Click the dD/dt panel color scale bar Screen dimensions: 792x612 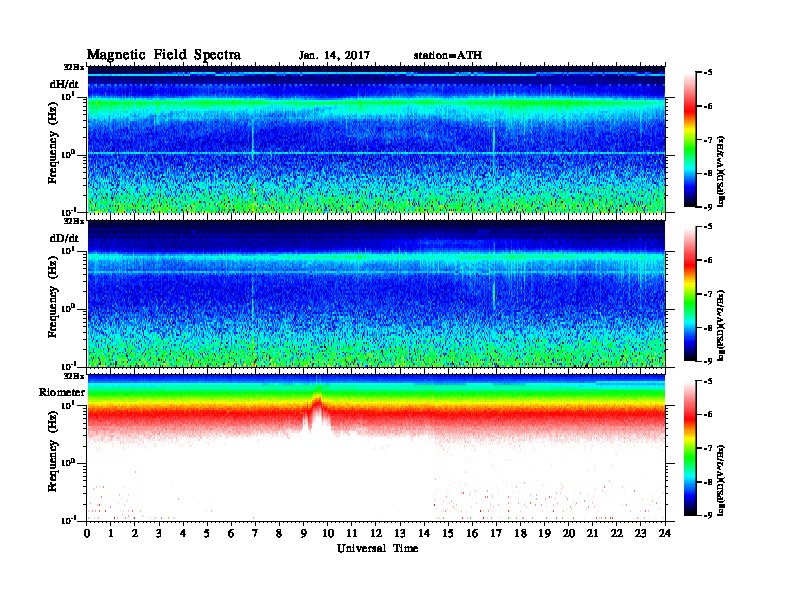(x=690, y=294)
